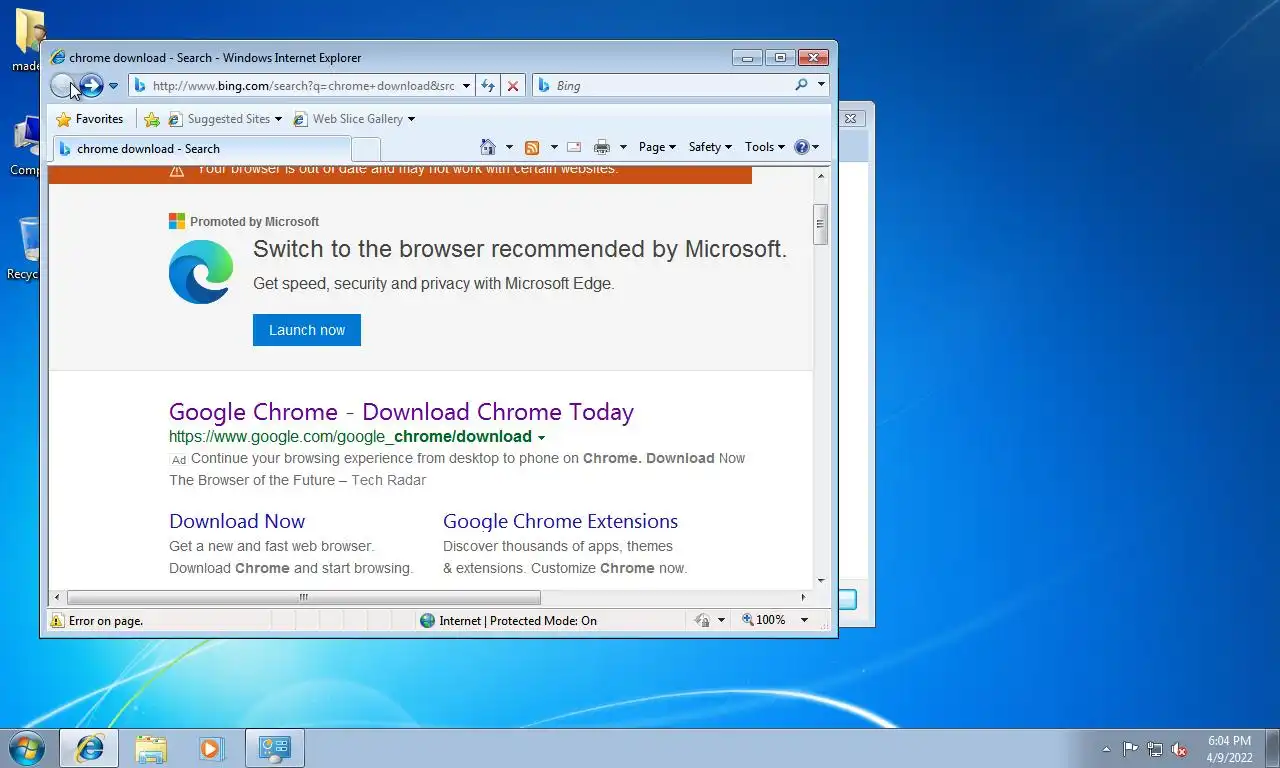This screenshot has width=1280, height=768.
Task: Click the vertical scrollbar up arrow
Action: [x=821, y=176]
